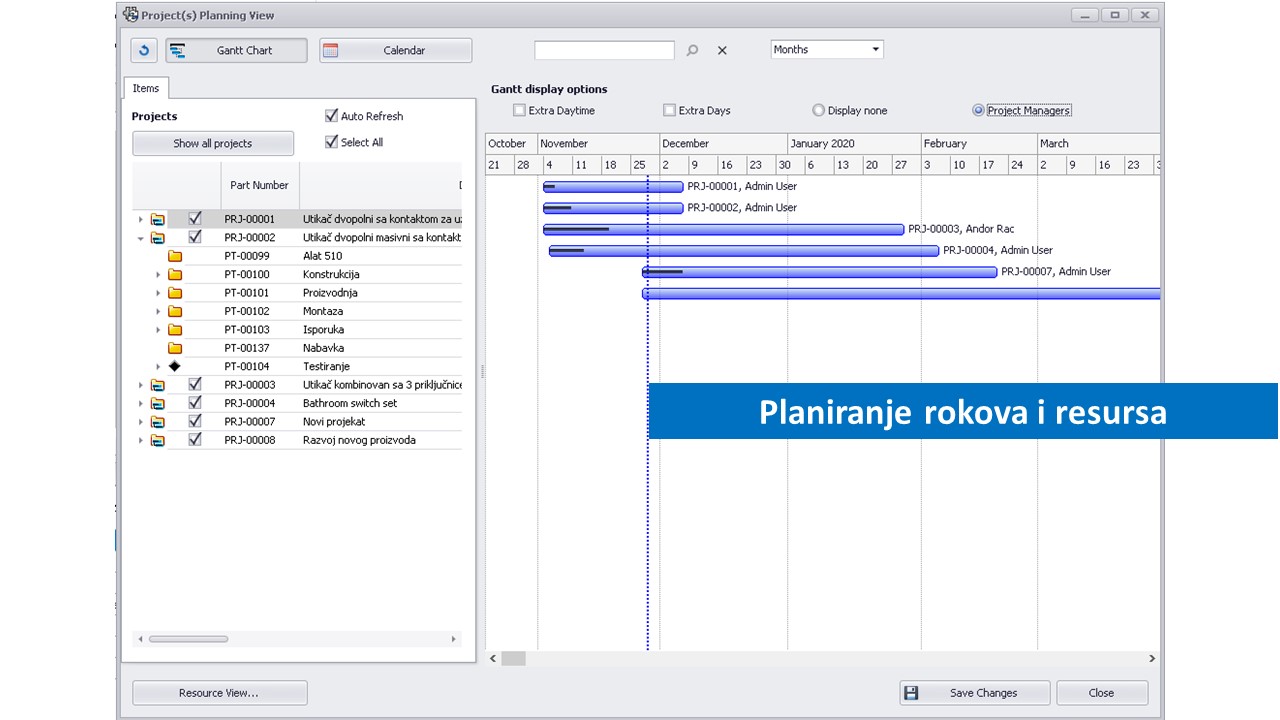Click the Show all projects button
The height and width of the screenshot is (720, 1280).
pyautogui.click(x=213, y=143)
